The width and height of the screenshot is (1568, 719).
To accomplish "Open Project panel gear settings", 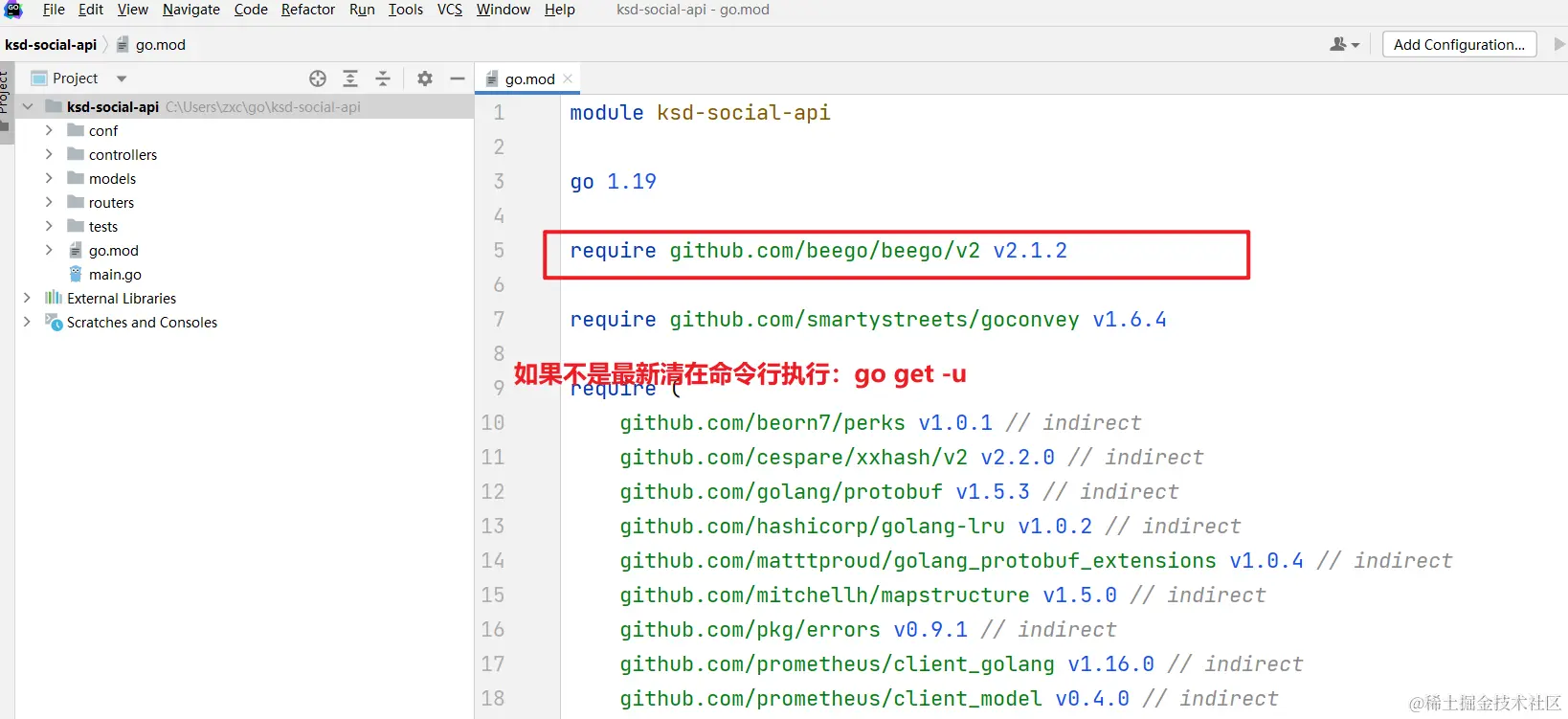I will (425, 79).
